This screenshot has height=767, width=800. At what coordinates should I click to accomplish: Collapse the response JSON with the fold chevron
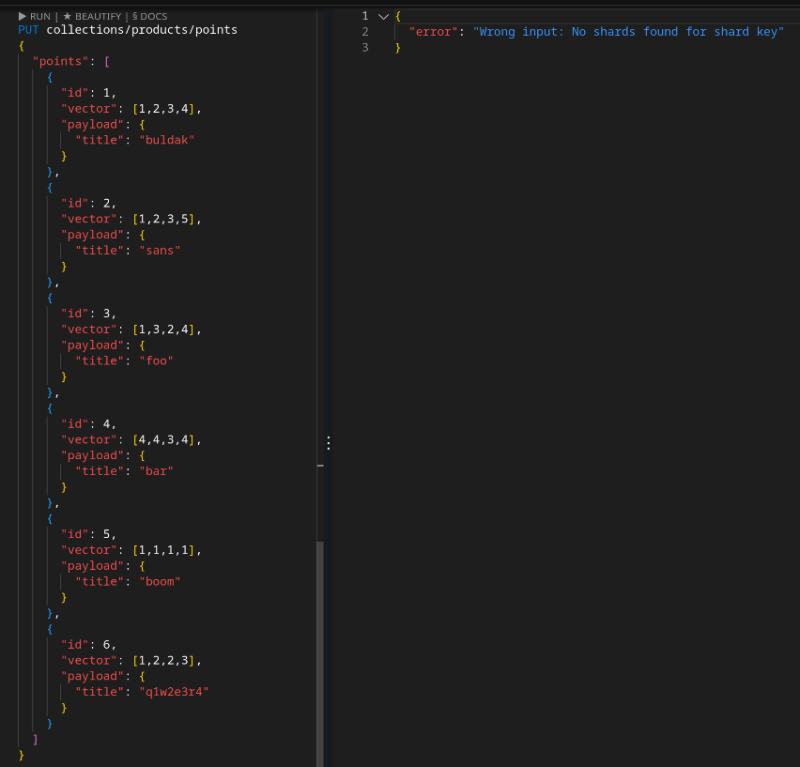pyautogui.click(x=383, y=16)
